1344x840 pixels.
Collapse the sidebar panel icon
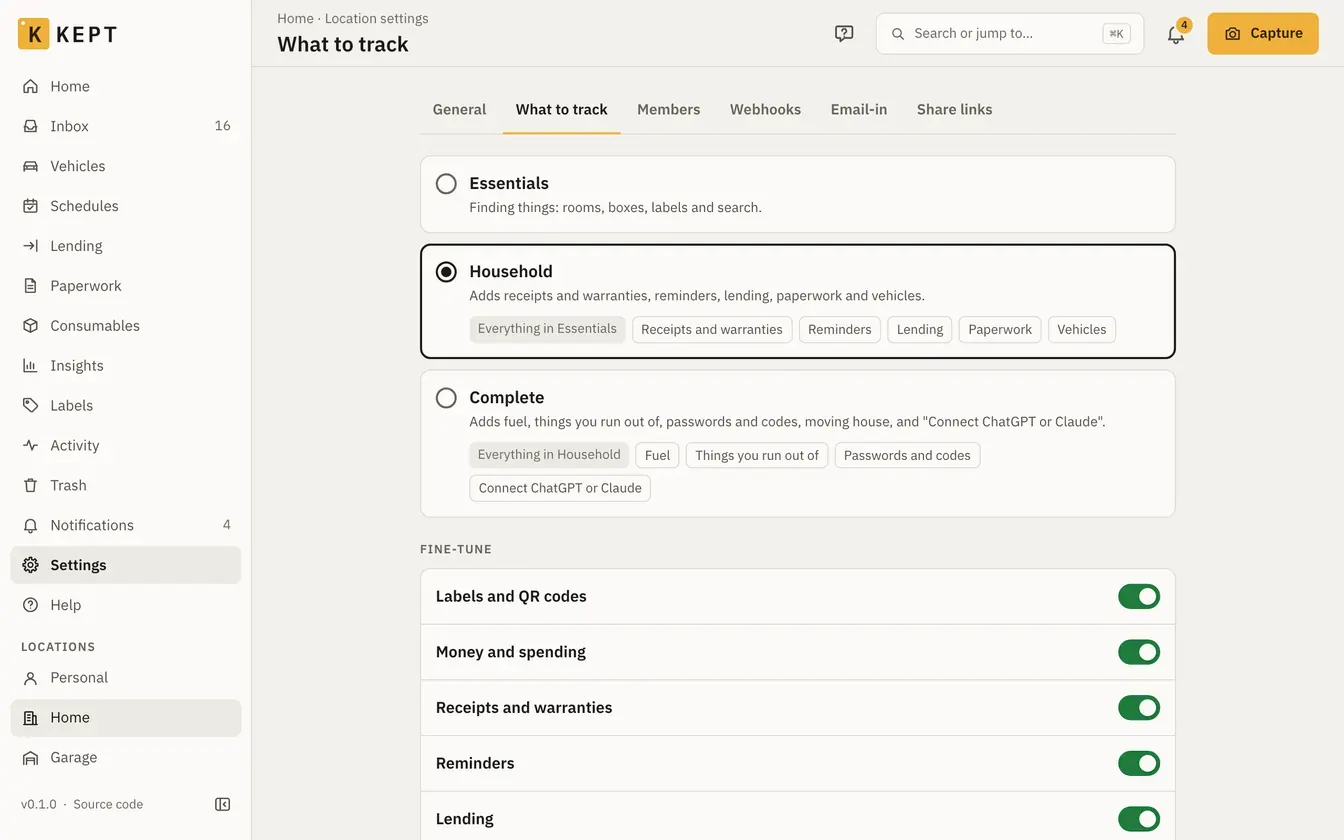coord(223,804)
